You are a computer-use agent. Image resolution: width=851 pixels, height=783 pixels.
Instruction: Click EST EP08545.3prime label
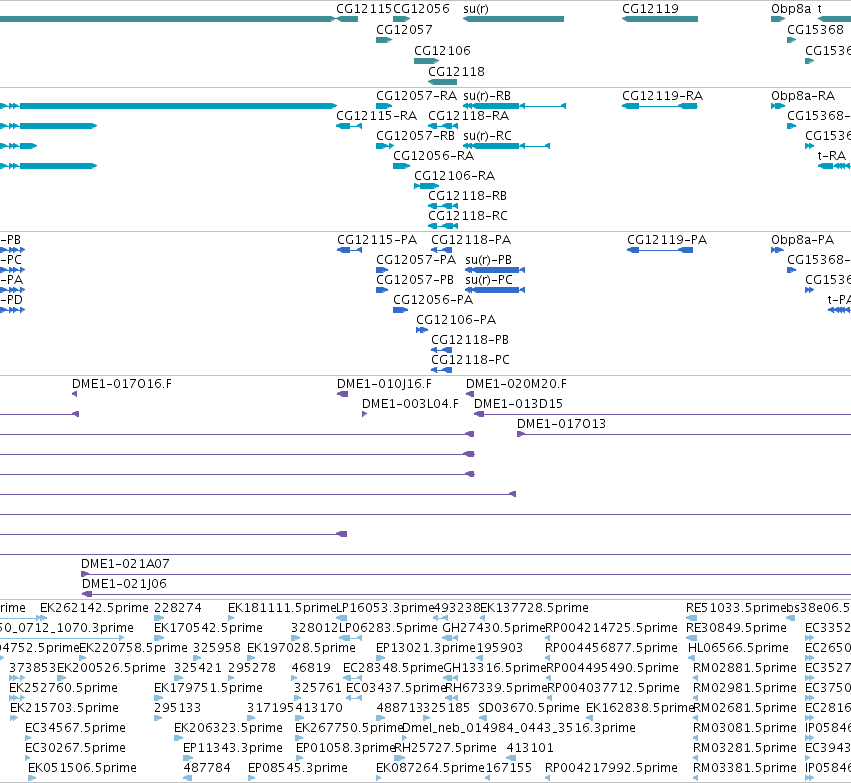click(x=297, y=769)
